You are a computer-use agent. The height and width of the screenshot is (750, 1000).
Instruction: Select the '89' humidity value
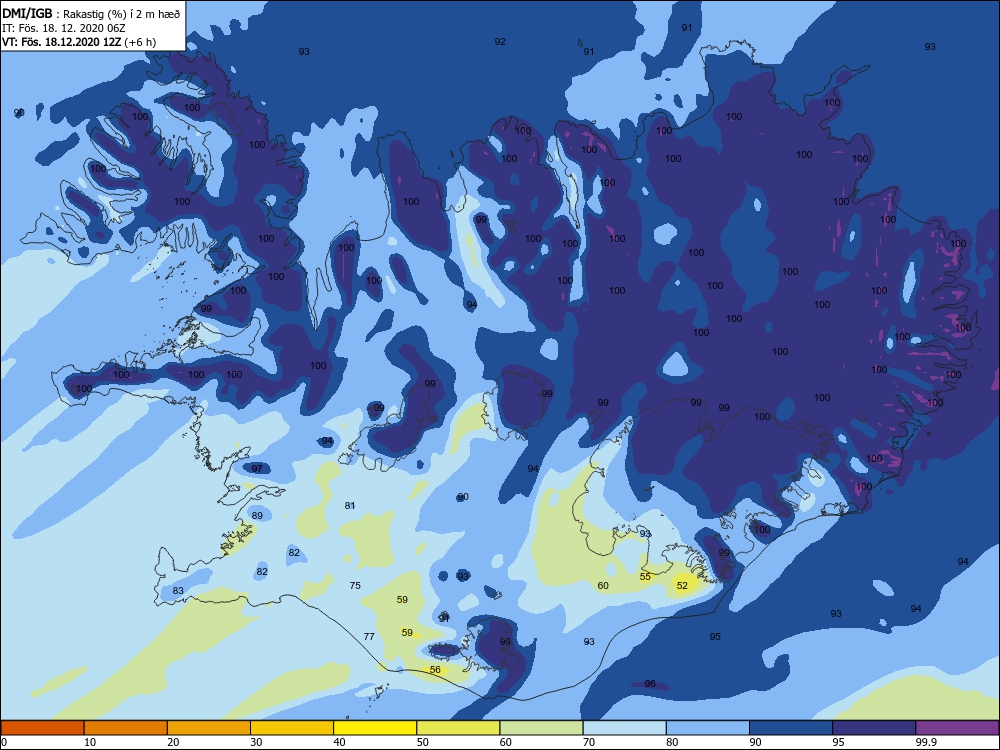257,516
